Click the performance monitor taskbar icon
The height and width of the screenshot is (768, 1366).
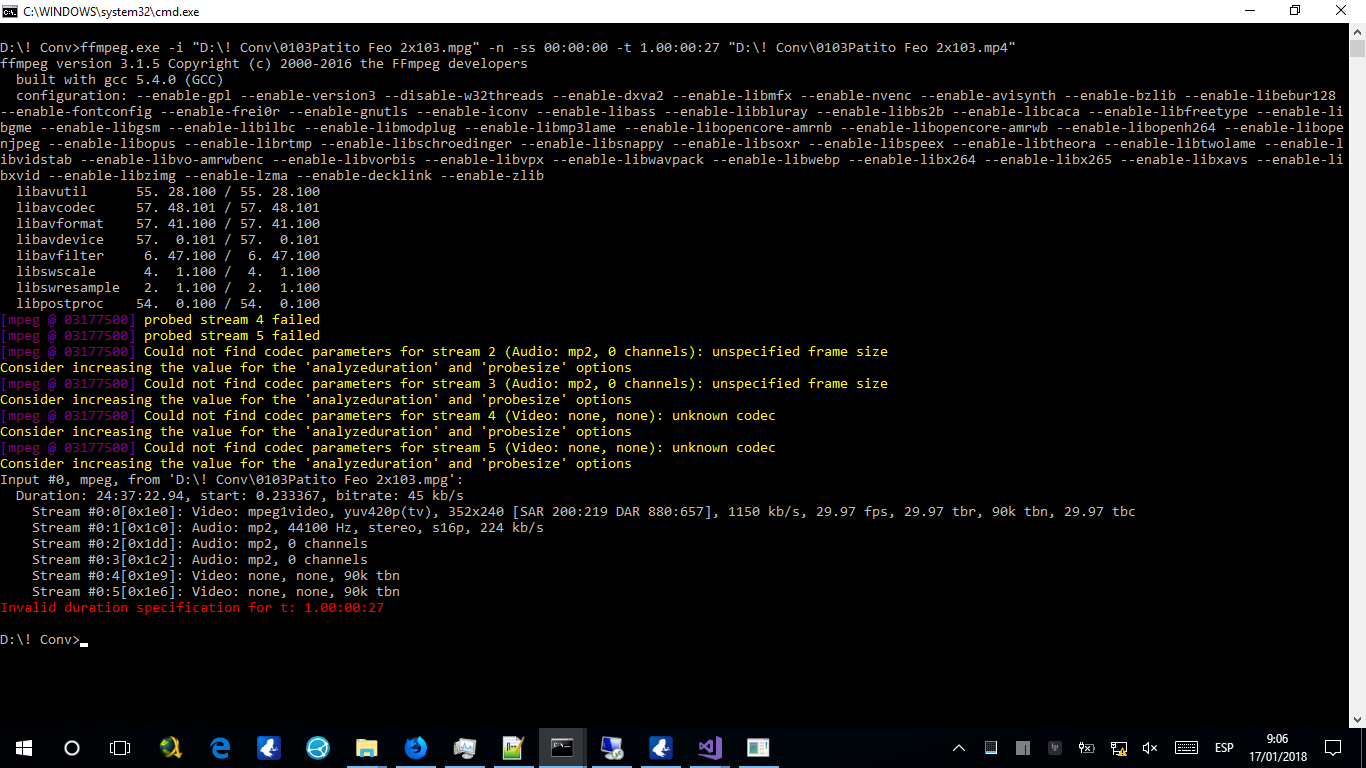(x=464, y=747)
